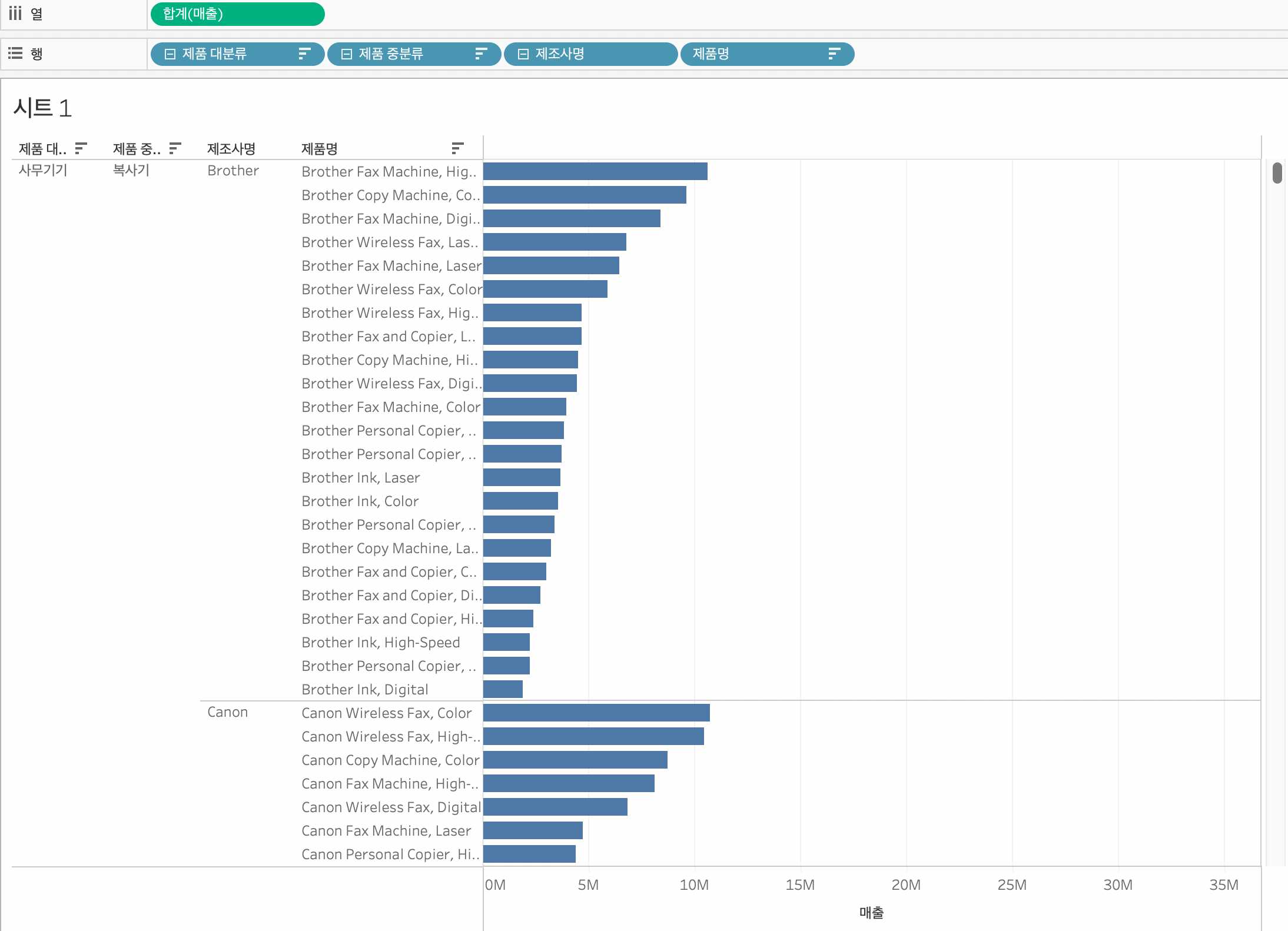
Task: Click the 20M axis tick label
Action: tap(906, 885)
